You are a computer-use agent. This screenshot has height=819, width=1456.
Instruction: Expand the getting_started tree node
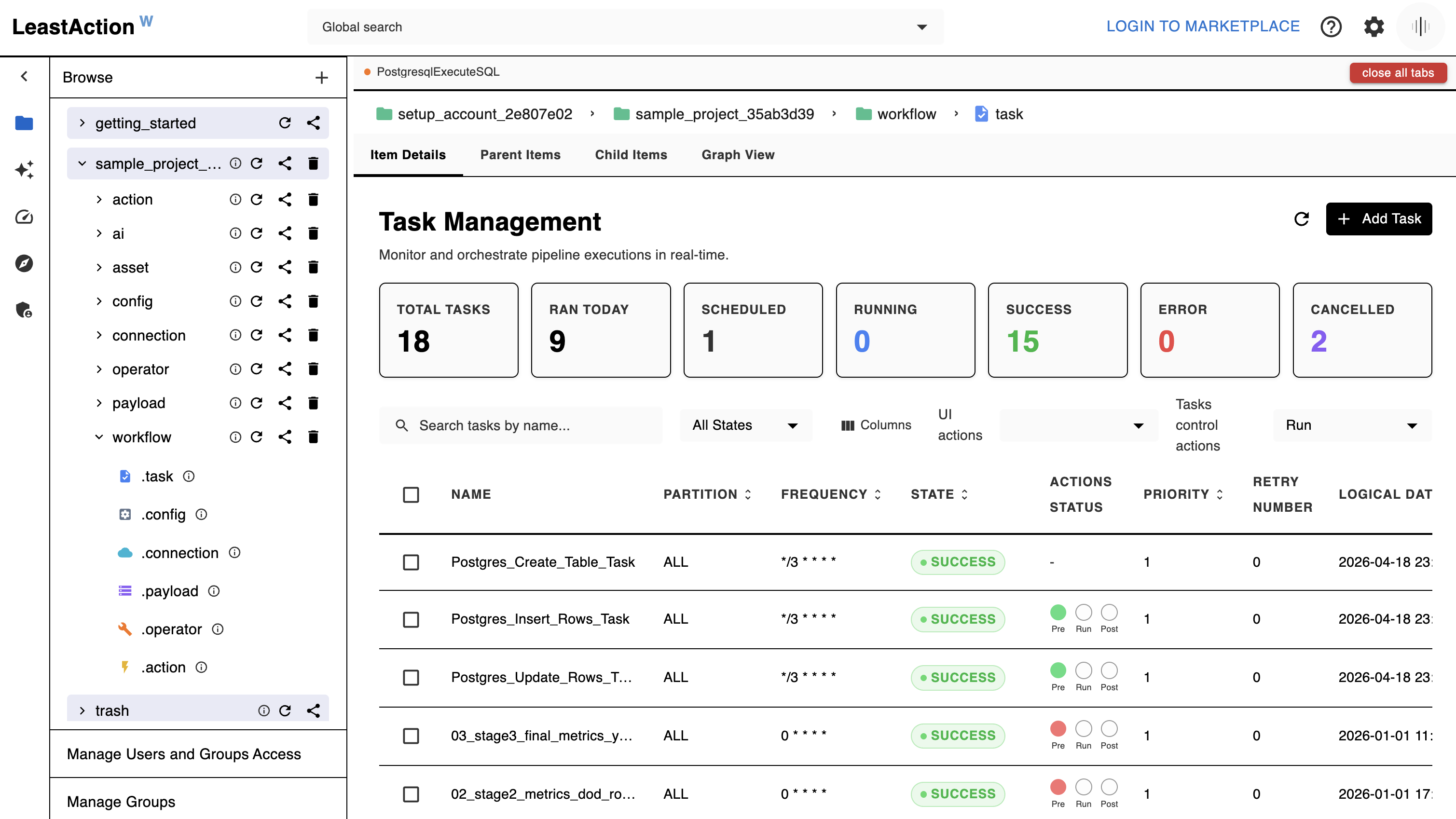tap(82, 123)
